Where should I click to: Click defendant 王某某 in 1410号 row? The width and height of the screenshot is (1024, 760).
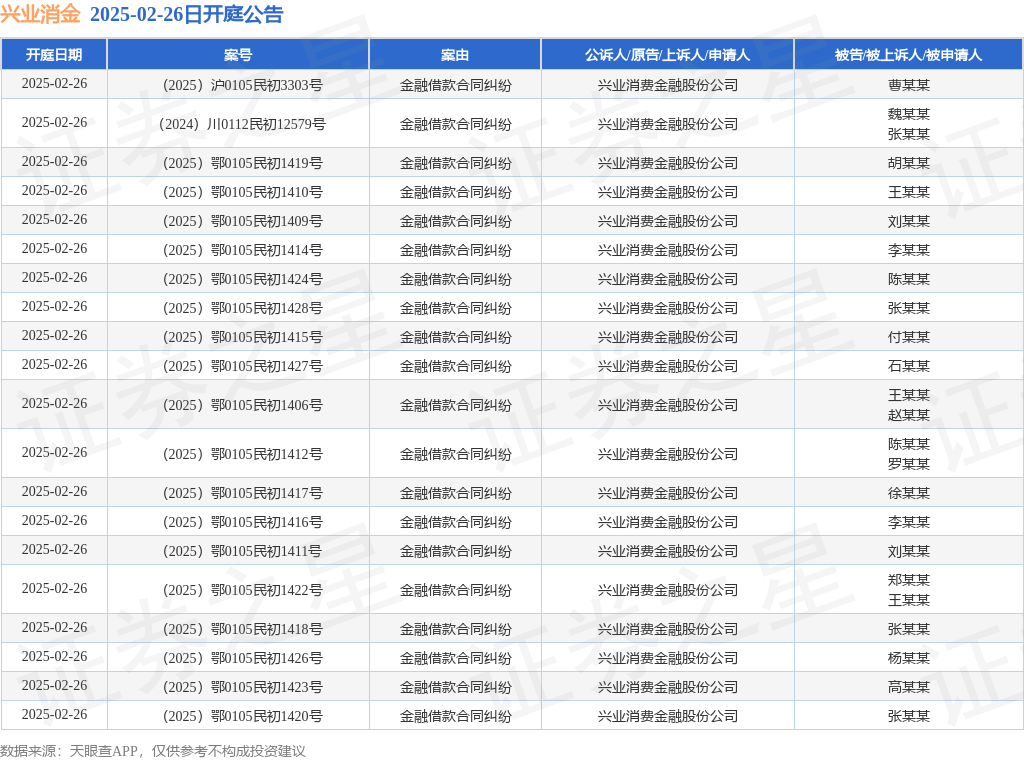coord(908,192)
